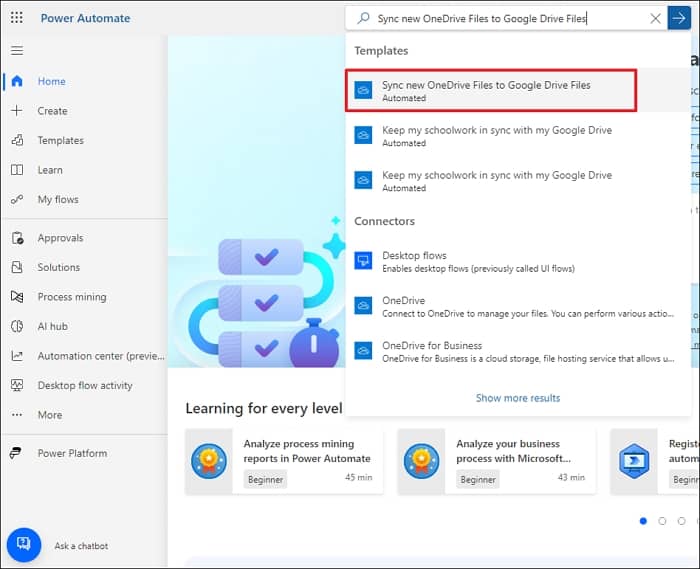Submit search with blue arrow button
700x569 pixels.
(x=679, y=18)
